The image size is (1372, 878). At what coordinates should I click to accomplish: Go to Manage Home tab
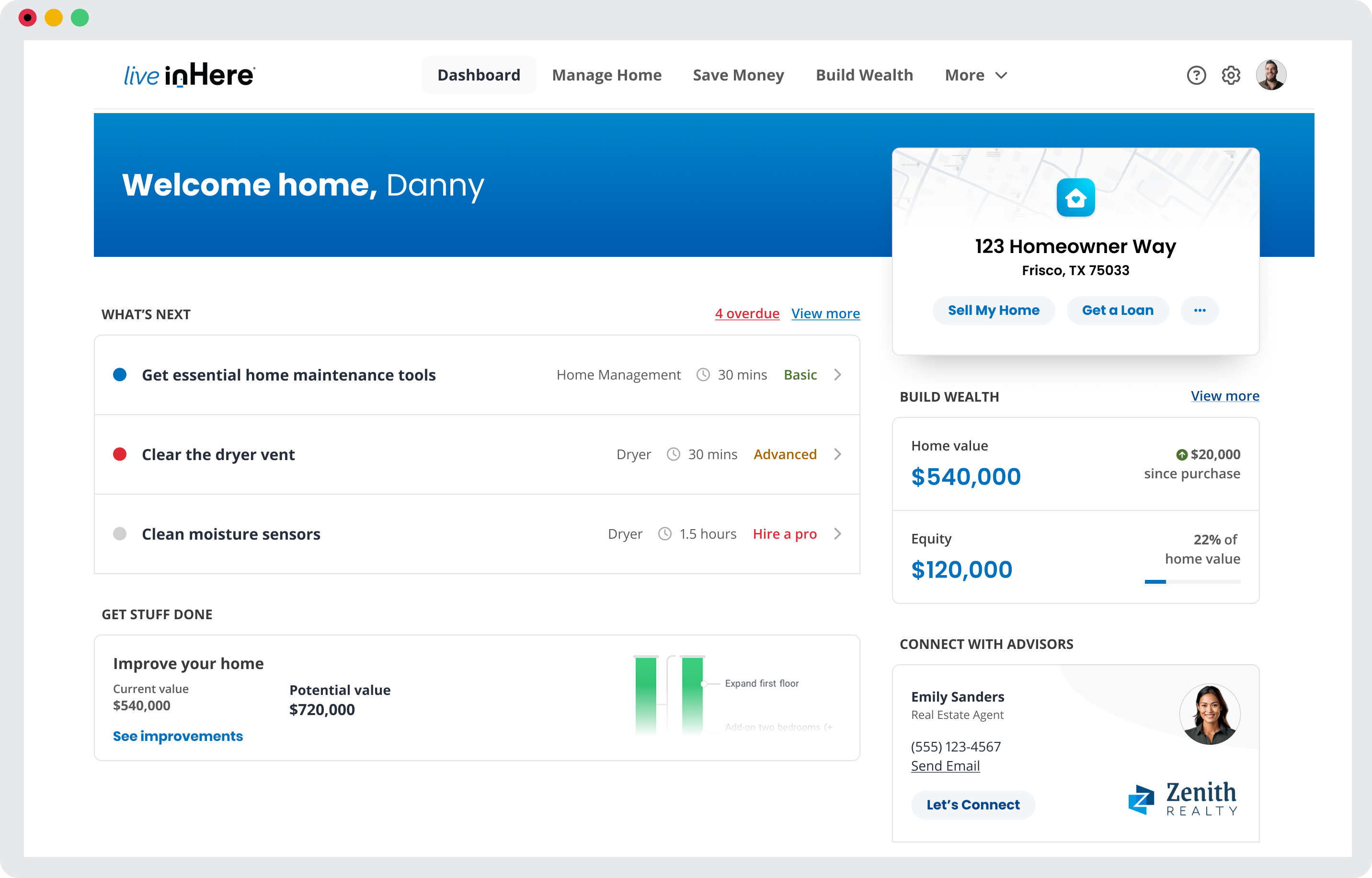pyautogui.click(x=607, y=75)
